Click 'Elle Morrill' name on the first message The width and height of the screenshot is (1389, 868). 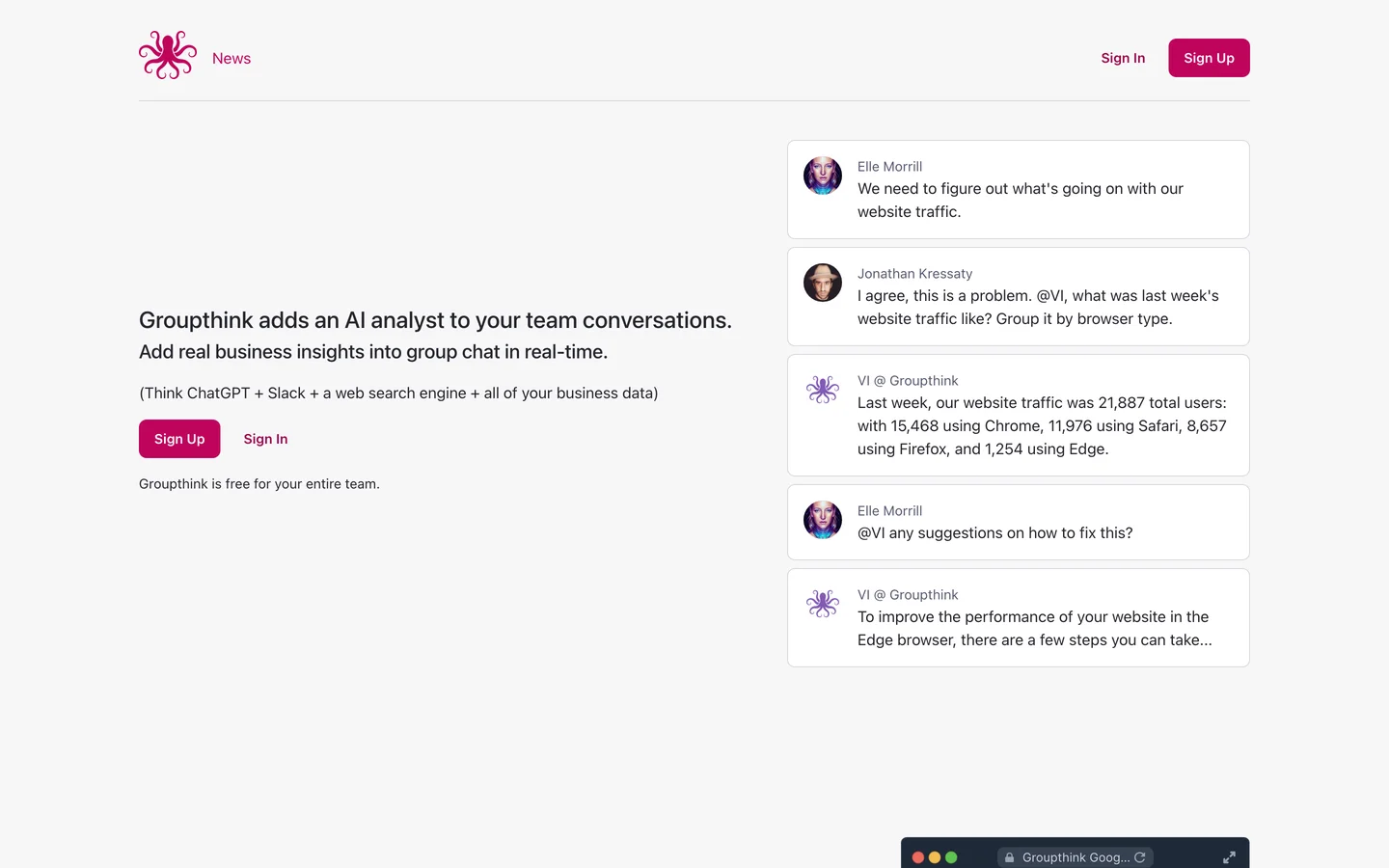889,167
